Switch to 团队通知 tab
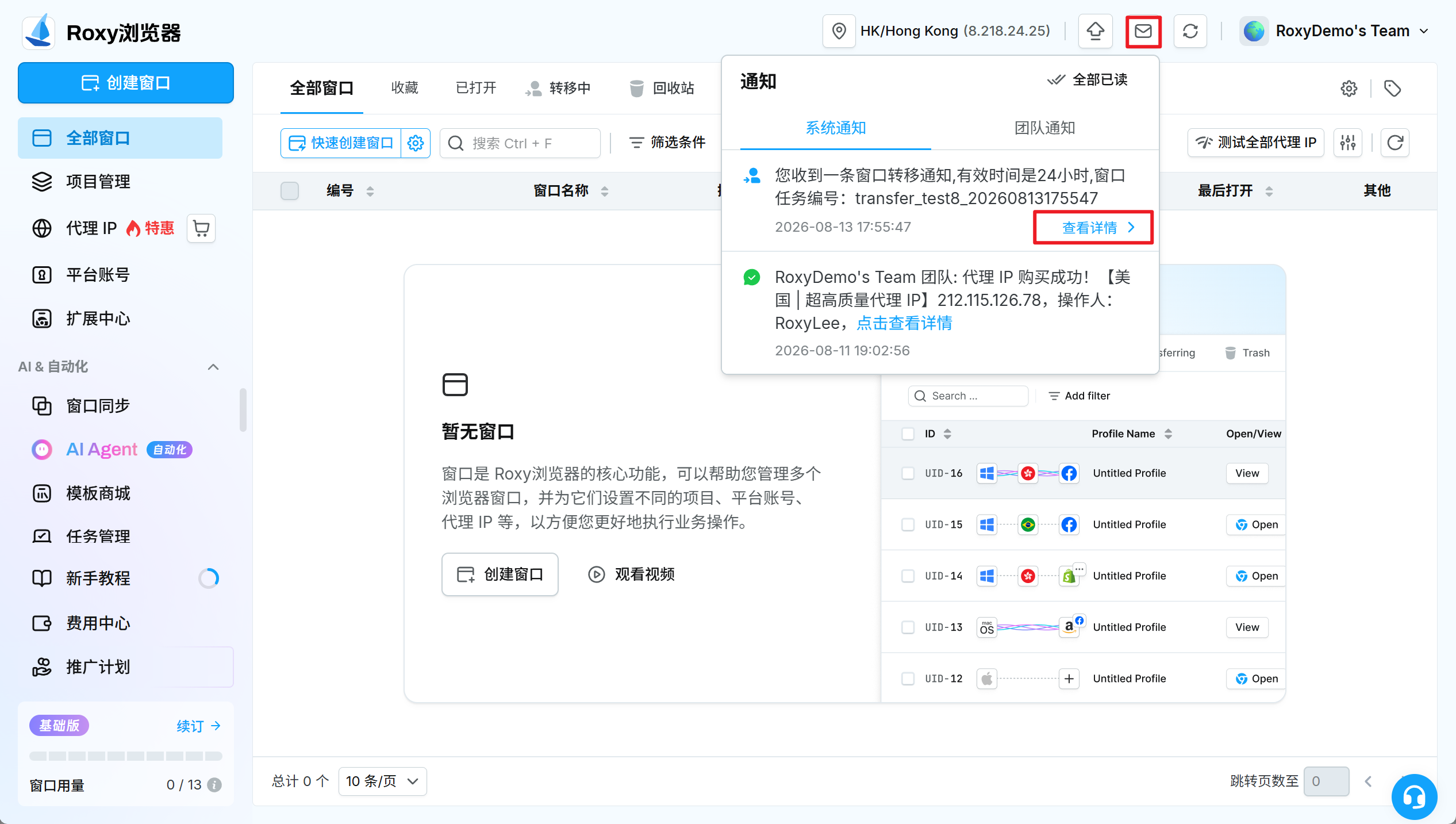1456x824 pixels. click(1044, 128)
